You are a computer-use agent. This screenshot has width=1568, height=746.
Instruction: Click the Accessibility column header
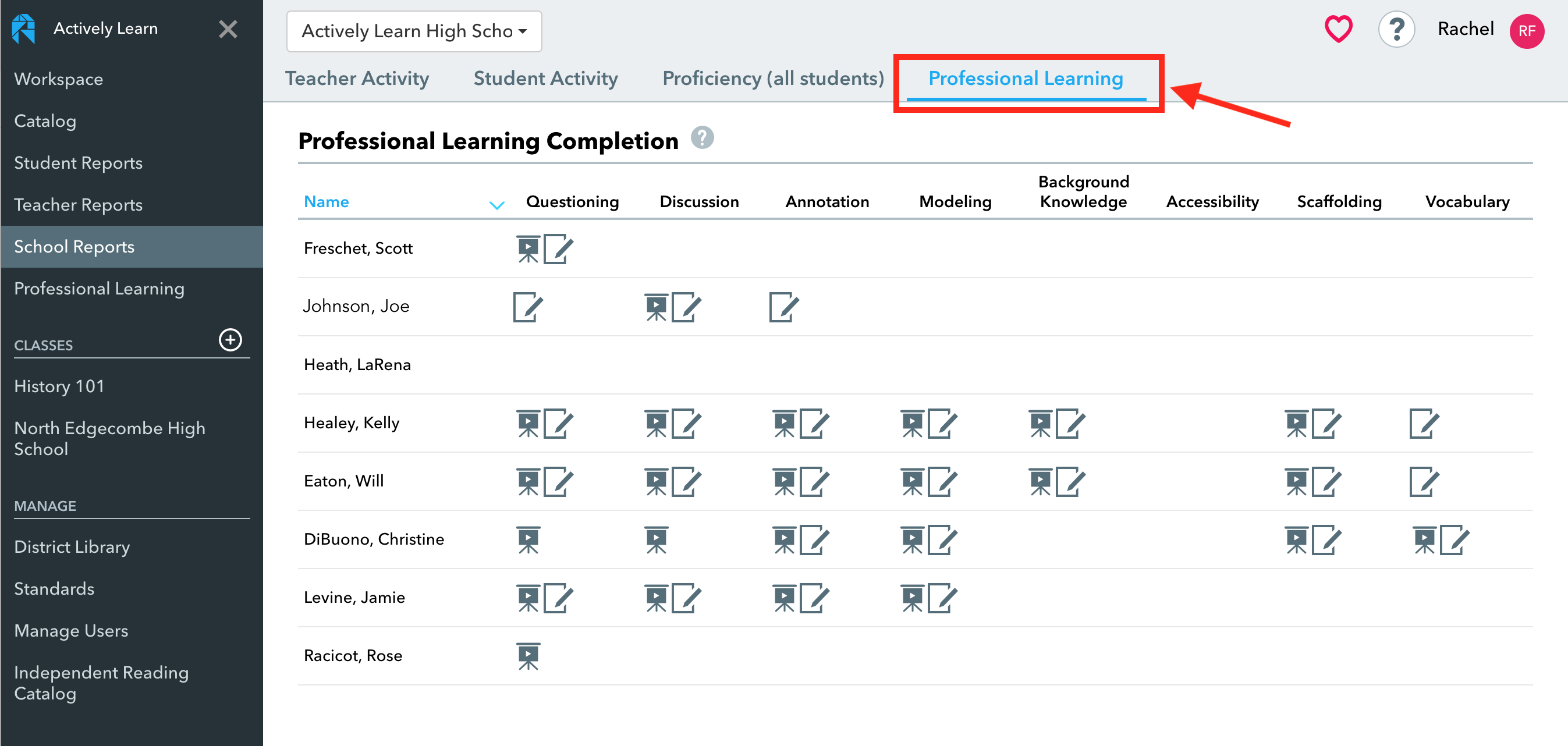click(x=1212, y=201)
